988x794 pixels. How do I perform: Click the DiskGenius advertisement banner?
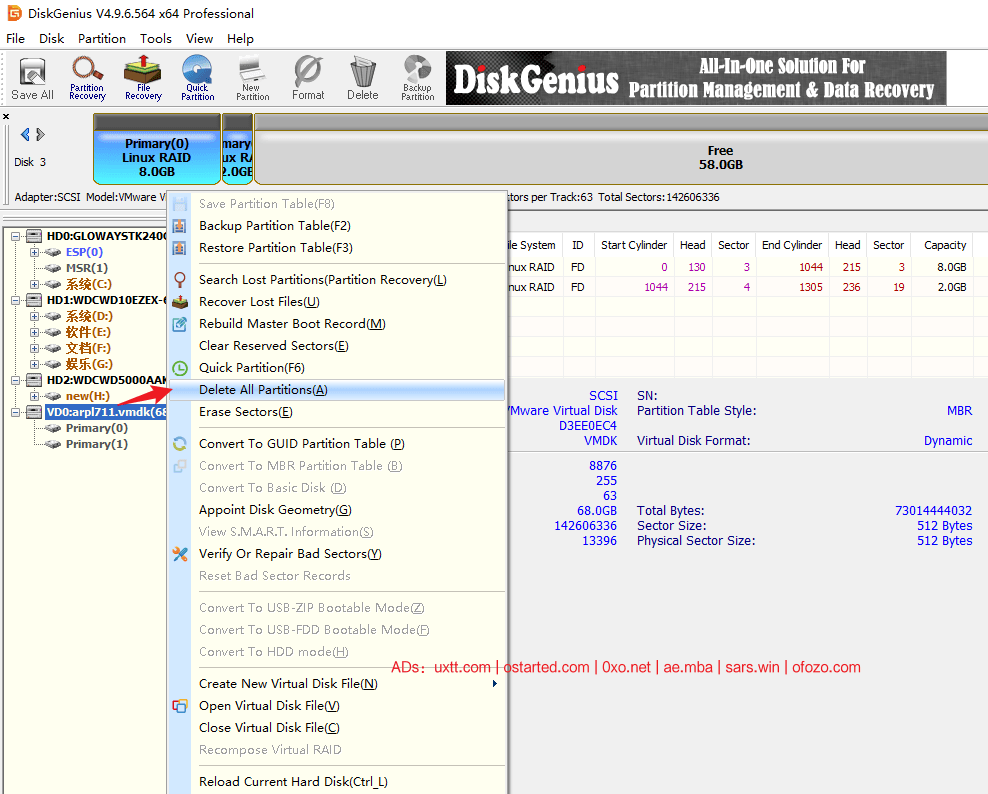tap(696, 78)
